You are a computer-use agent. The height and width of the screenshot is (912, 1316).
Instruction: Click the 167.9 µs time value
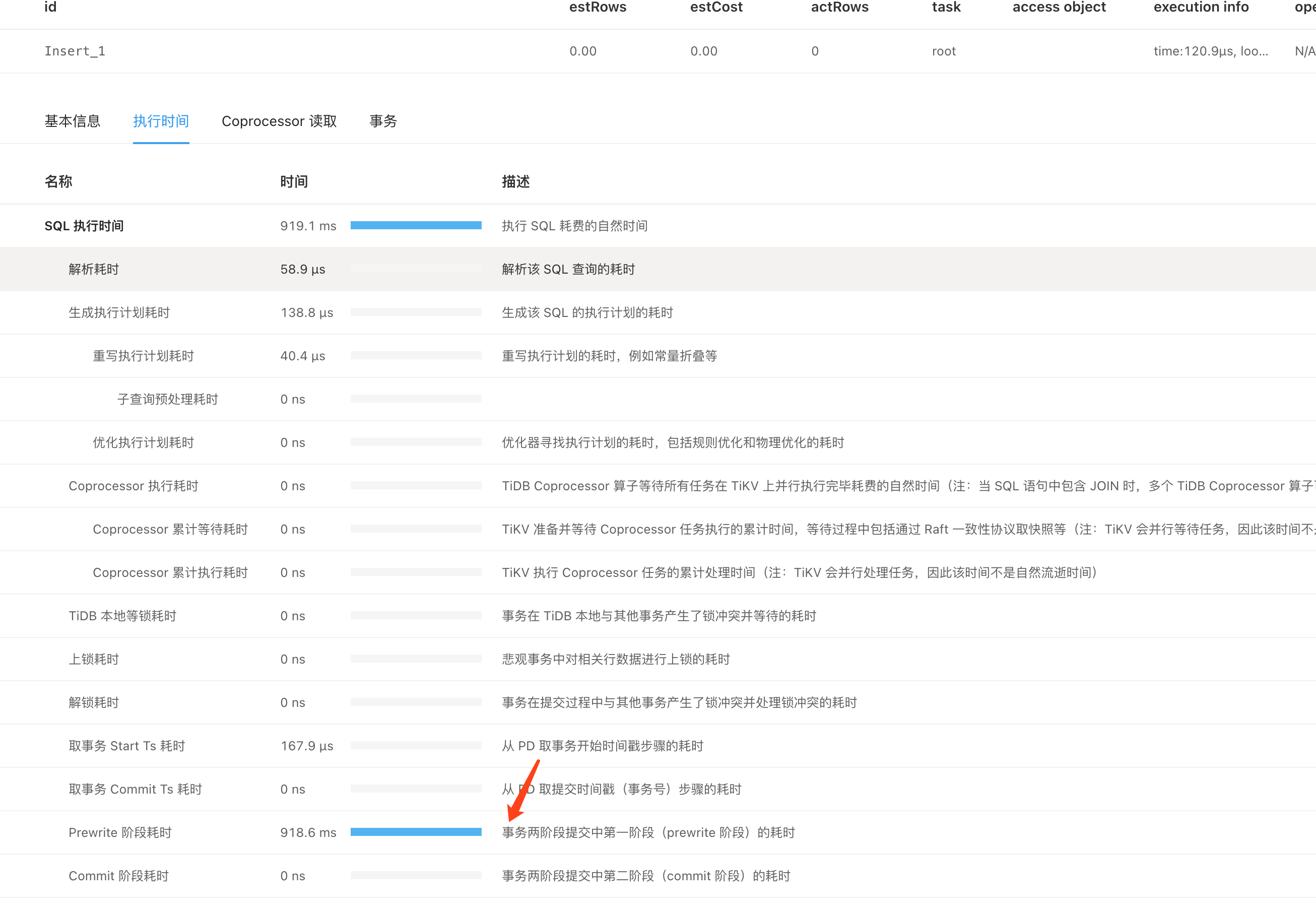(307, 746)
